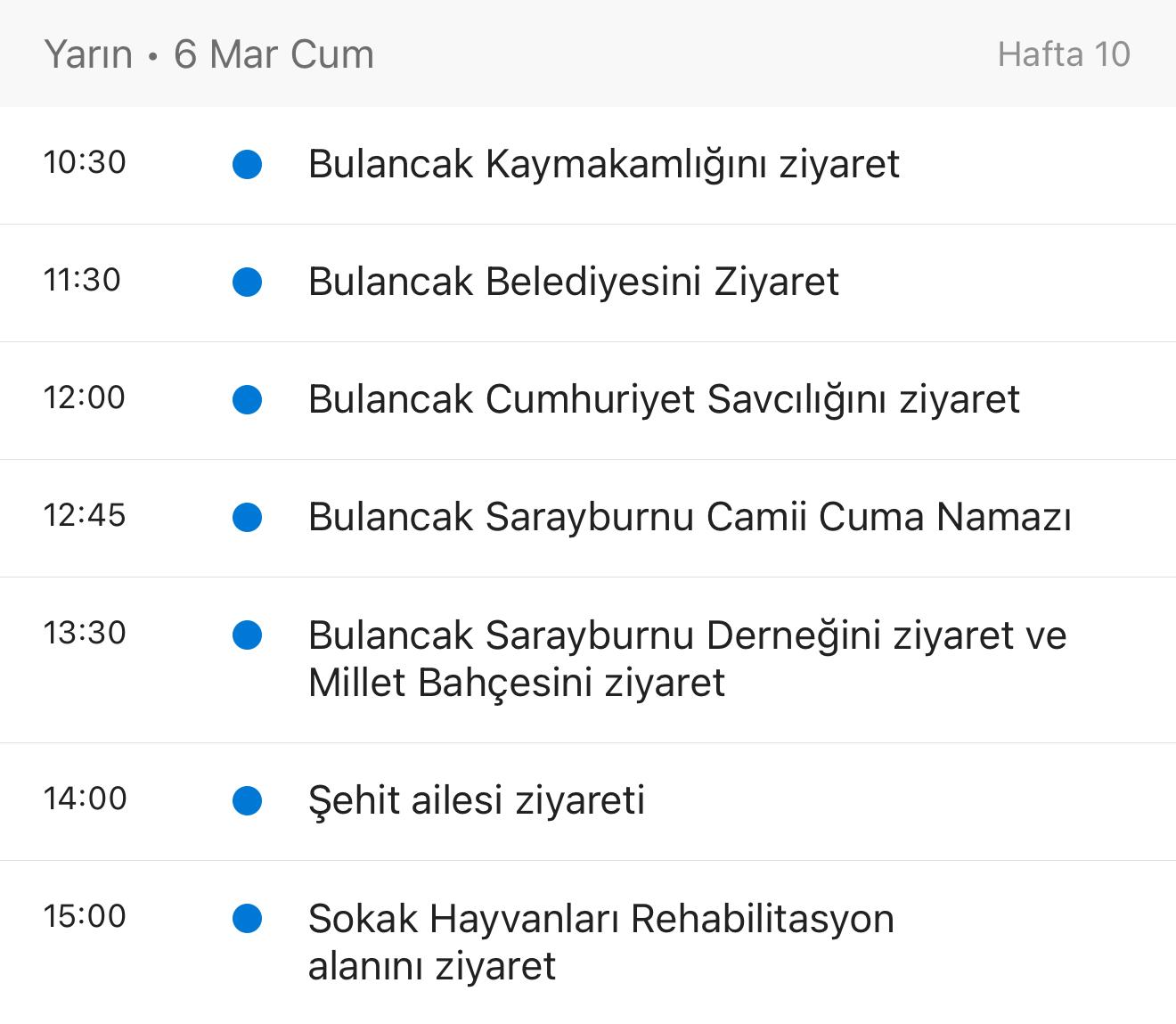Click the 15:00 time label

click(85, 916)
